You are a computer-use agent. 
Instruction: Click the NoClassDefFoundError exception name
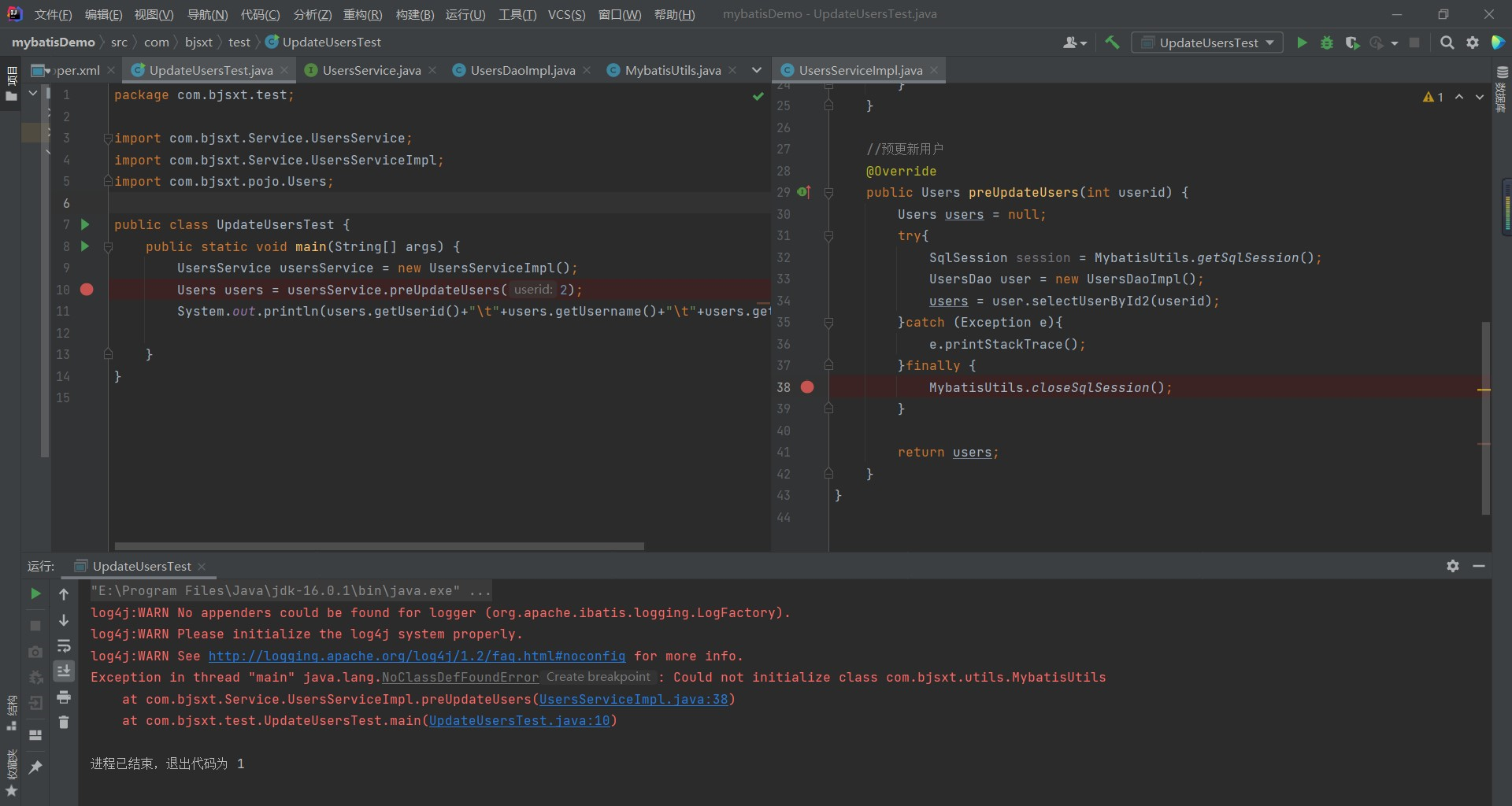pyautogui.click(x=460, y=677)
